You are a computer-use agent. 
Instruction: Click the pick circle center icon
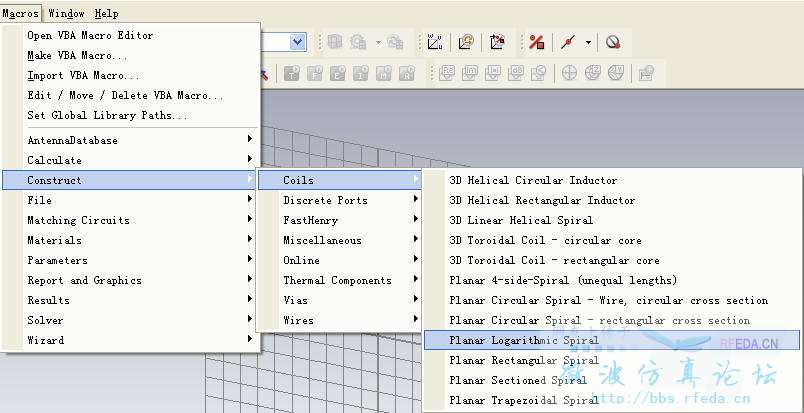(x=613, y=42)
